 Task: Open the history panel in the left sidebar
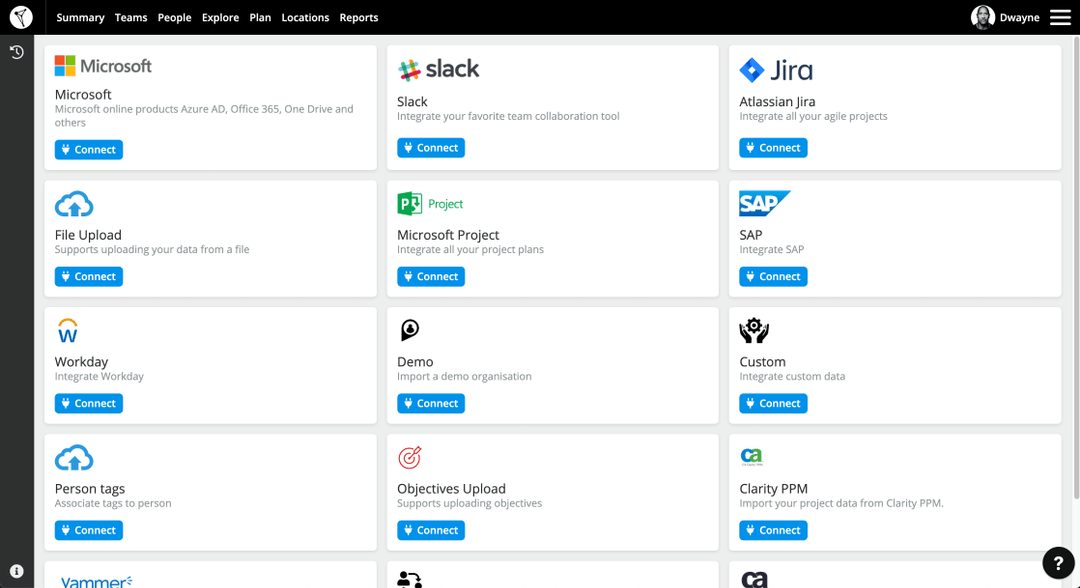[16, 51]
